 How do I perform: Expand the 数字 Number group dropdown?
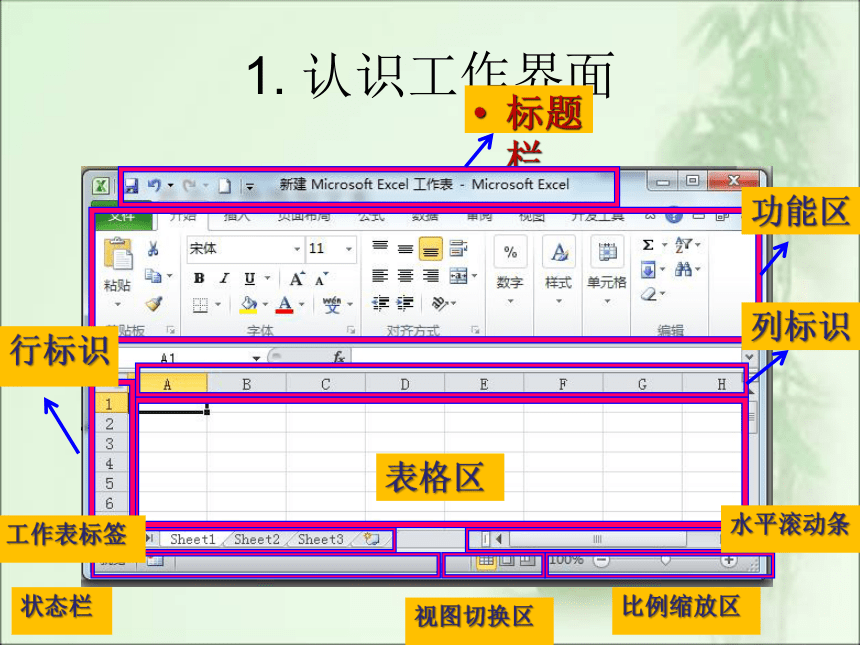[510, 301]
